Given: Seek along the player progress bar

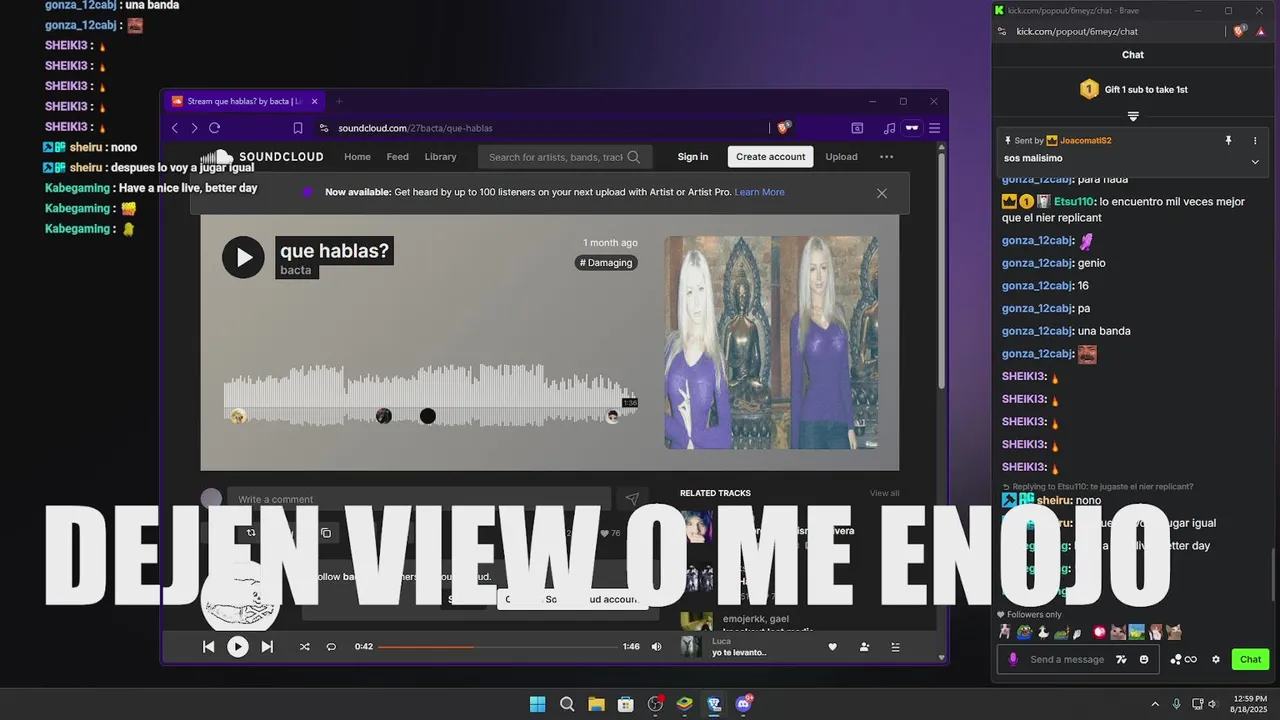Looking at the screenshot, I should point(497,647).
